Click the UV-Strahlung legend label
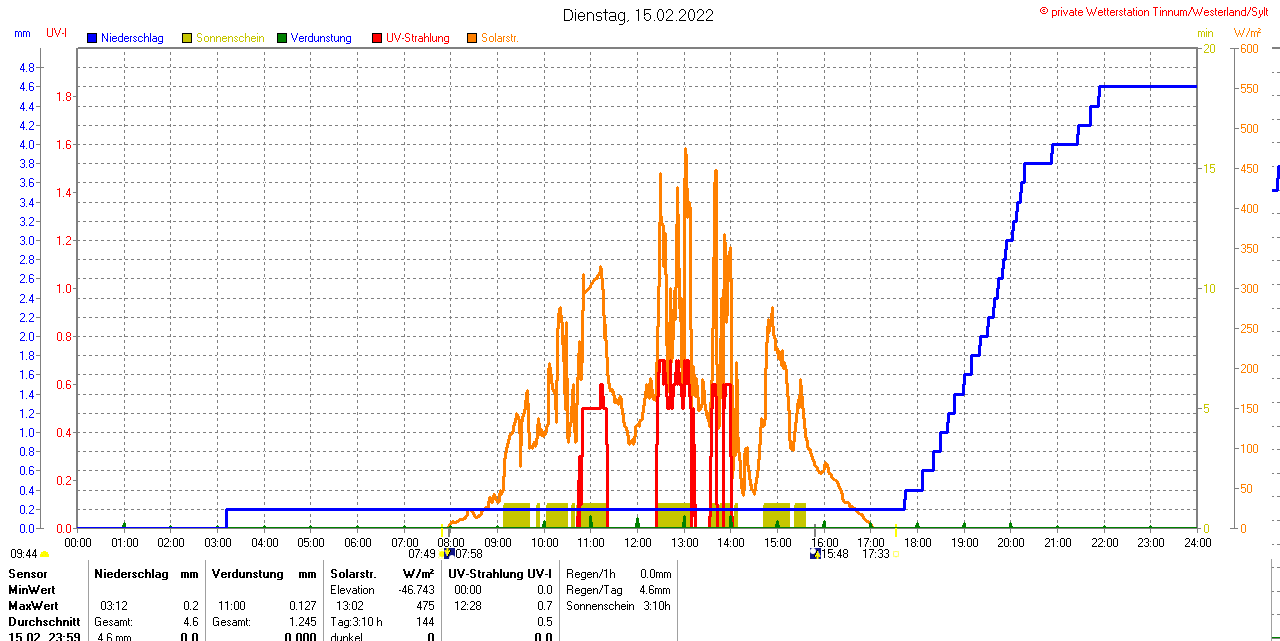 [417, 38]
